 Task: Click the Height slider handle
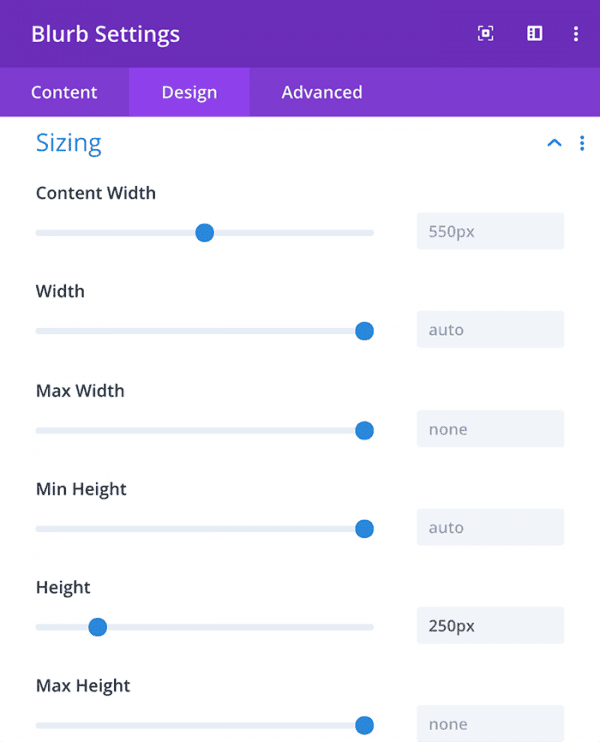point(97,627)
